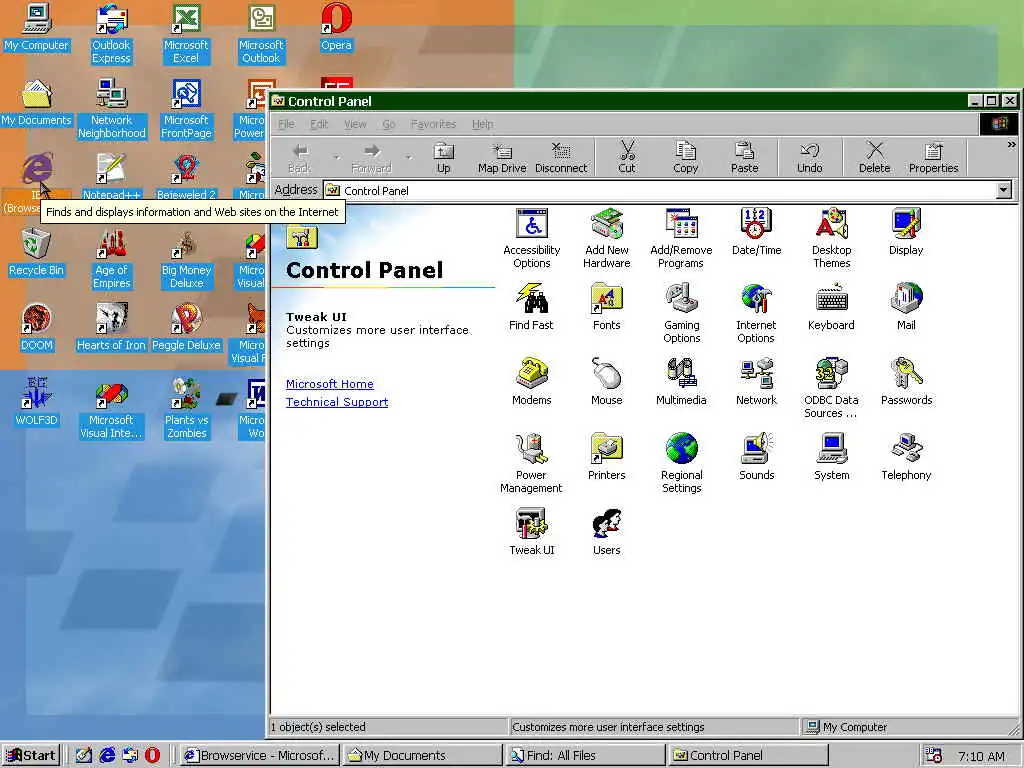The height and width of the screenshot is (768, 1024).
Task: Select the My Computer desktop icon
Action: 36,27
